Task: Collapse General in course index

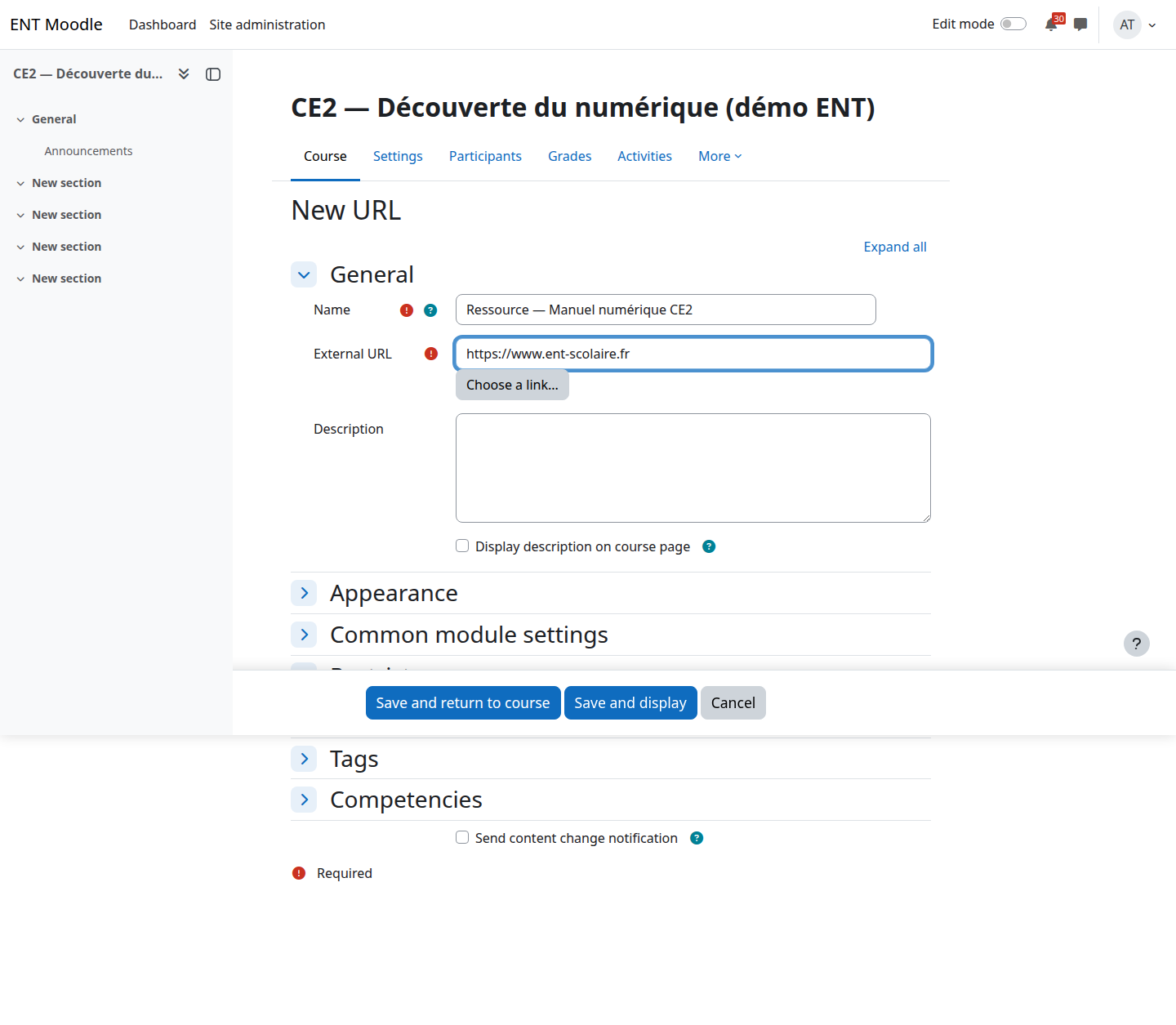Action: [x=20, y=119]
